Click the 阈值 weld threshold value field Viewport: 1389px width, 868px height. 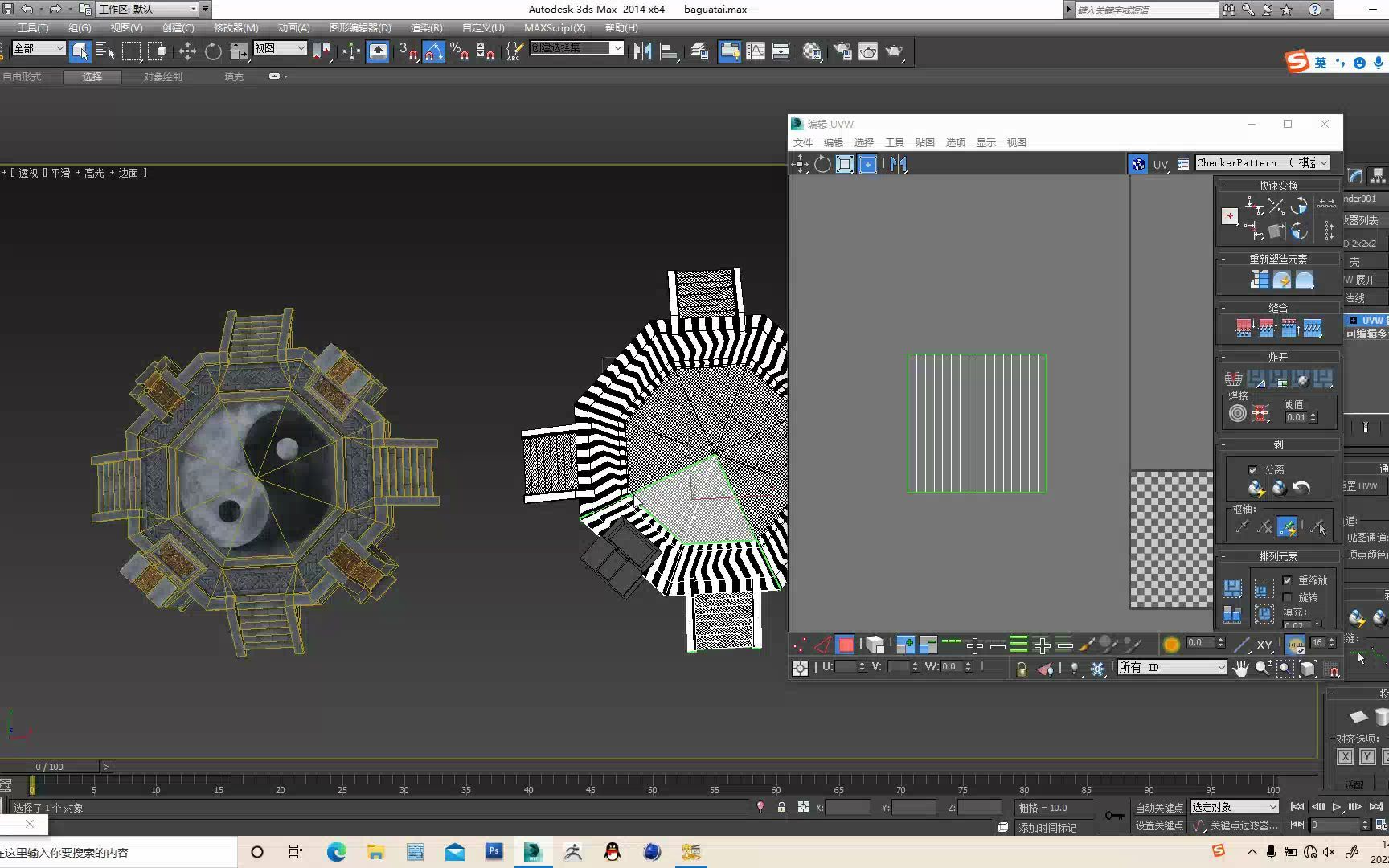pos(1296,417)
